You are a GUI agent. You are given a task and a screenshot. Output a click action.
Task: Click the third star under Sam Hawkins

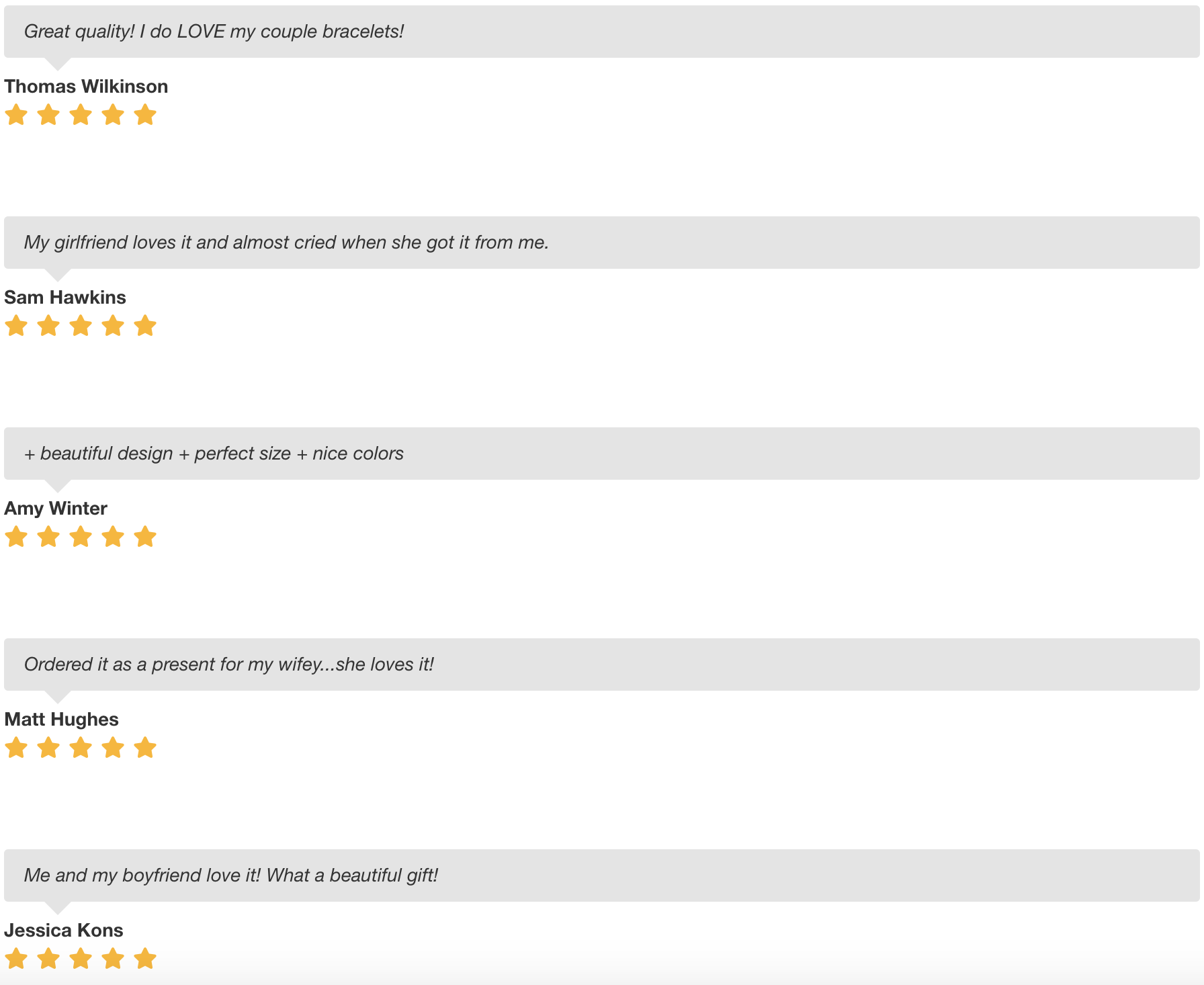[81, 326]
